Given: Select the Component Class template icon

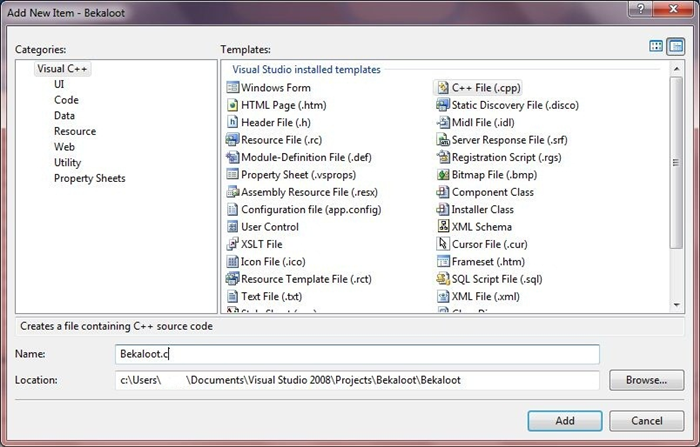Looking at the screenshot, I should (x=443, y=192).
